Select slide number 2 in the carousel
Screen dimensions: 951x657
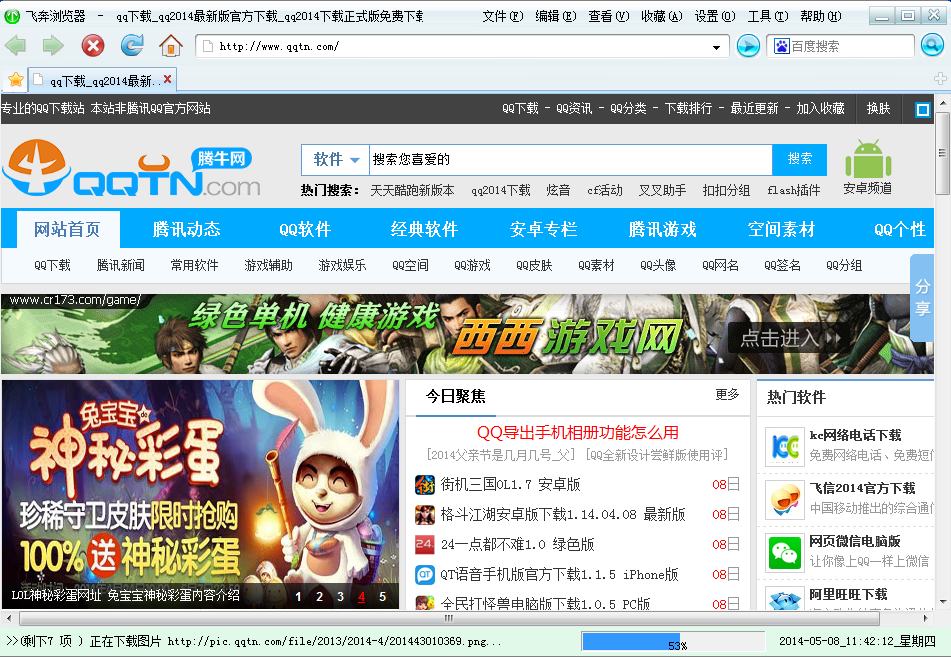click(x=319, y=596)
